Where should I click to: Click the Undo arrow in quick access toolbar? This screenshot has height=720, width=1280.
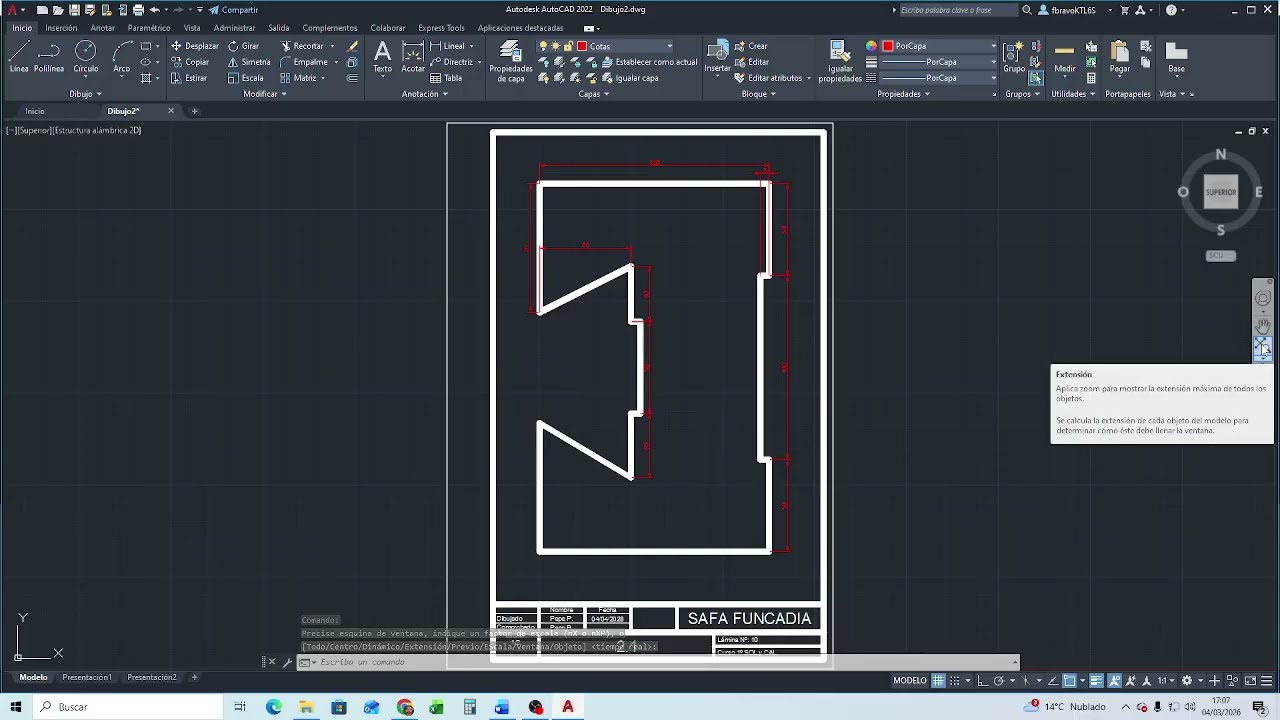click(155, 10)
